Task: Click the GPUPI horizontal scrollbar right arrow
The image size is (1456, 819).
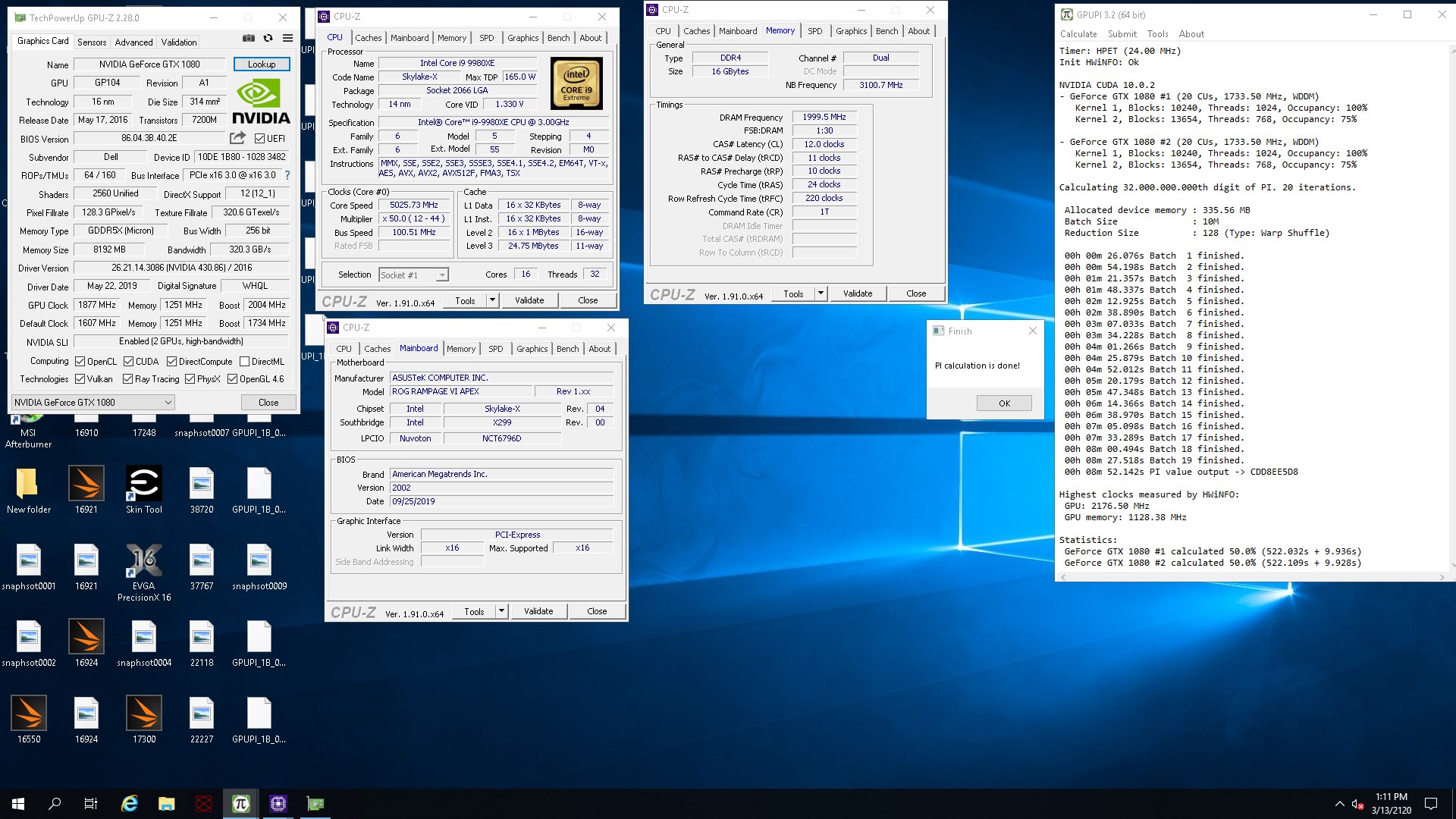Action: 1442,577
